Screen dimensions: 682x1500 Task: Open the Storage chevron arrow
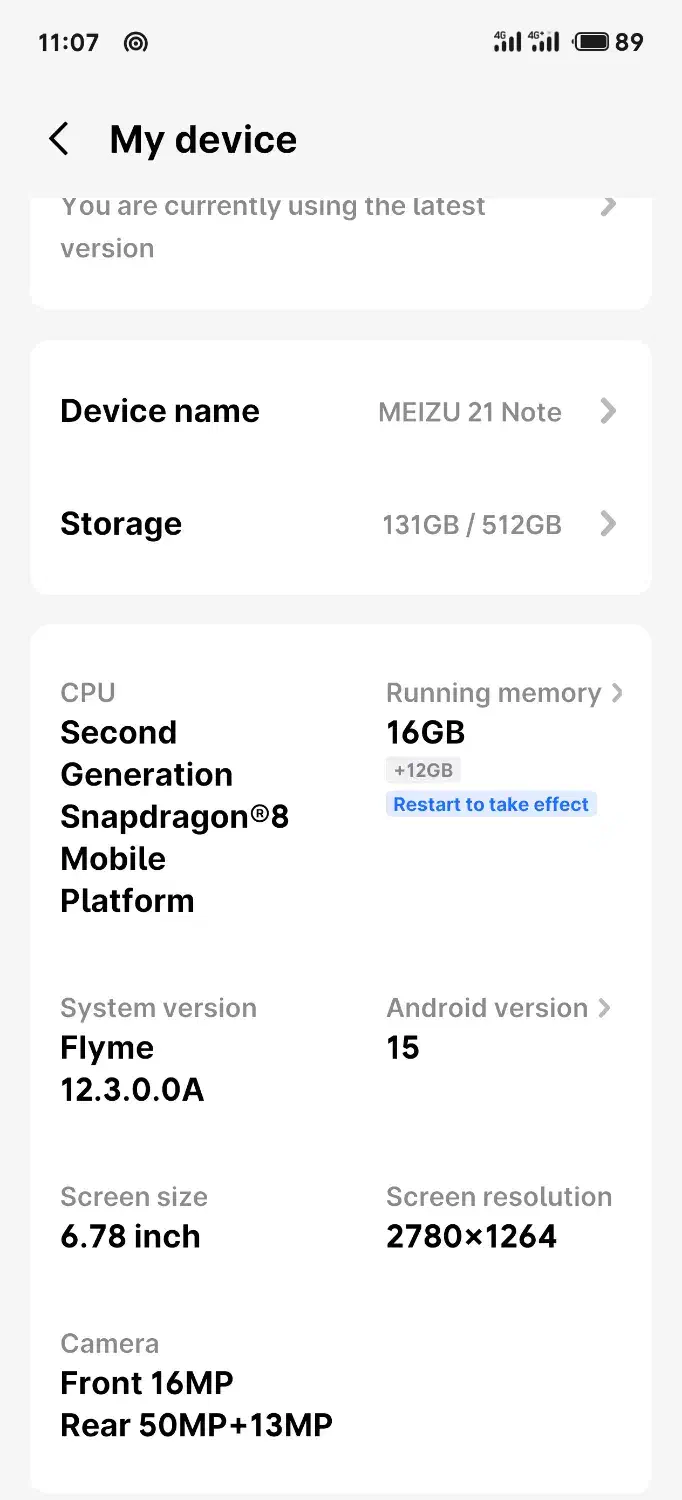tap(608, 524)
